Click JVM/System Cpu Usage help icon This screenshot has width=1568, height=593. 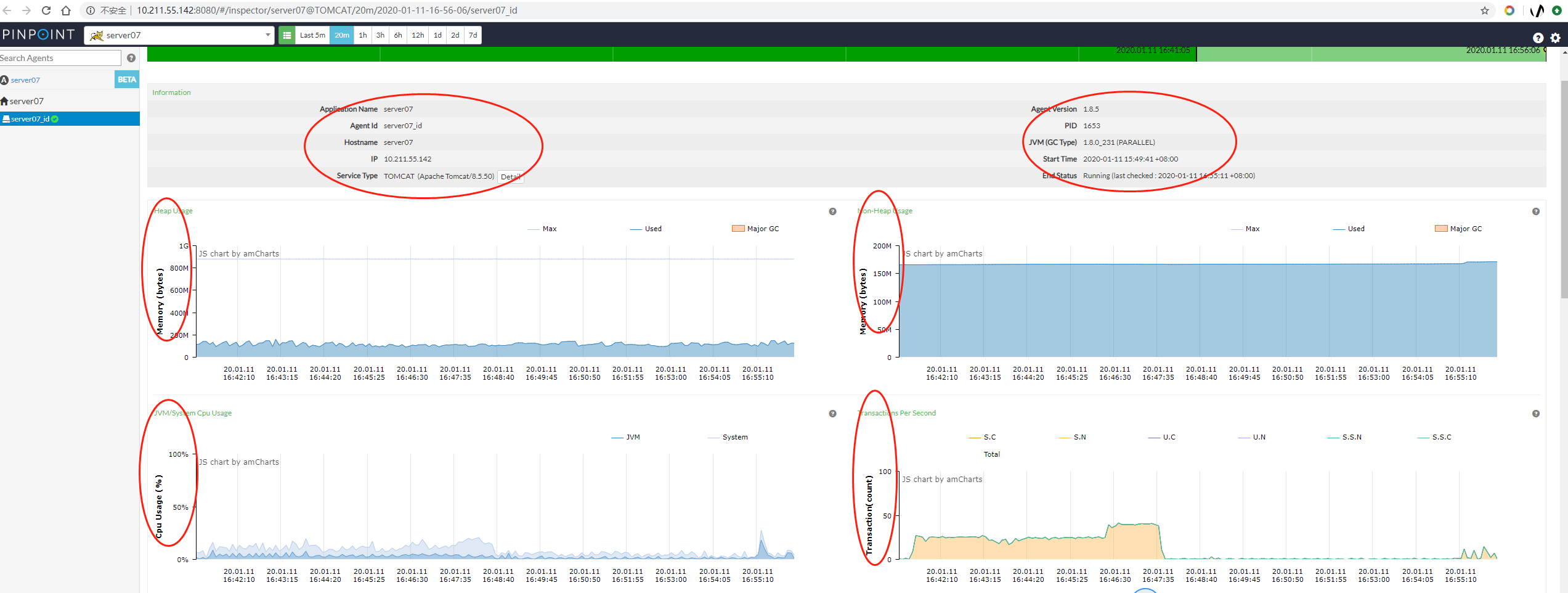[832, 414]
